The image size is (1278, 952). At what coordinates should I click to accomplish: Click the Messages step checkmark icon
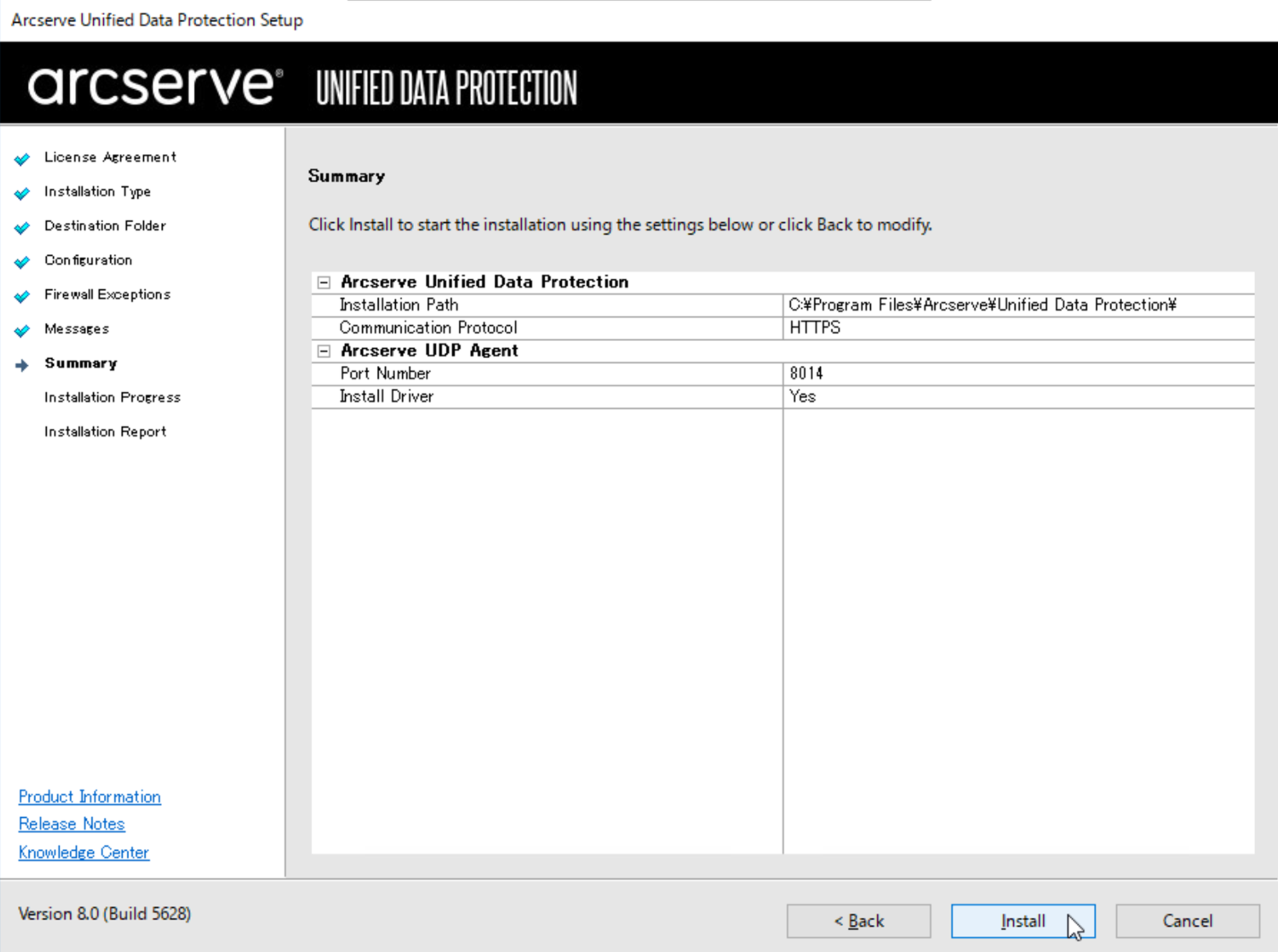click(22, 330)
